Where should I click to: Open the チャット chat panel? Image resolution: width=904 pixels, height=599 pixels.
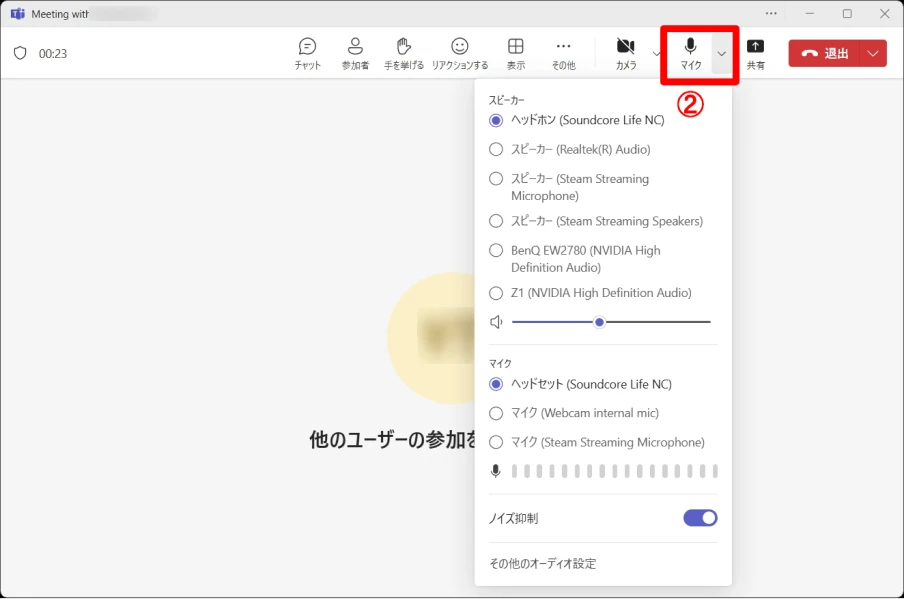[x=307, y=54]
